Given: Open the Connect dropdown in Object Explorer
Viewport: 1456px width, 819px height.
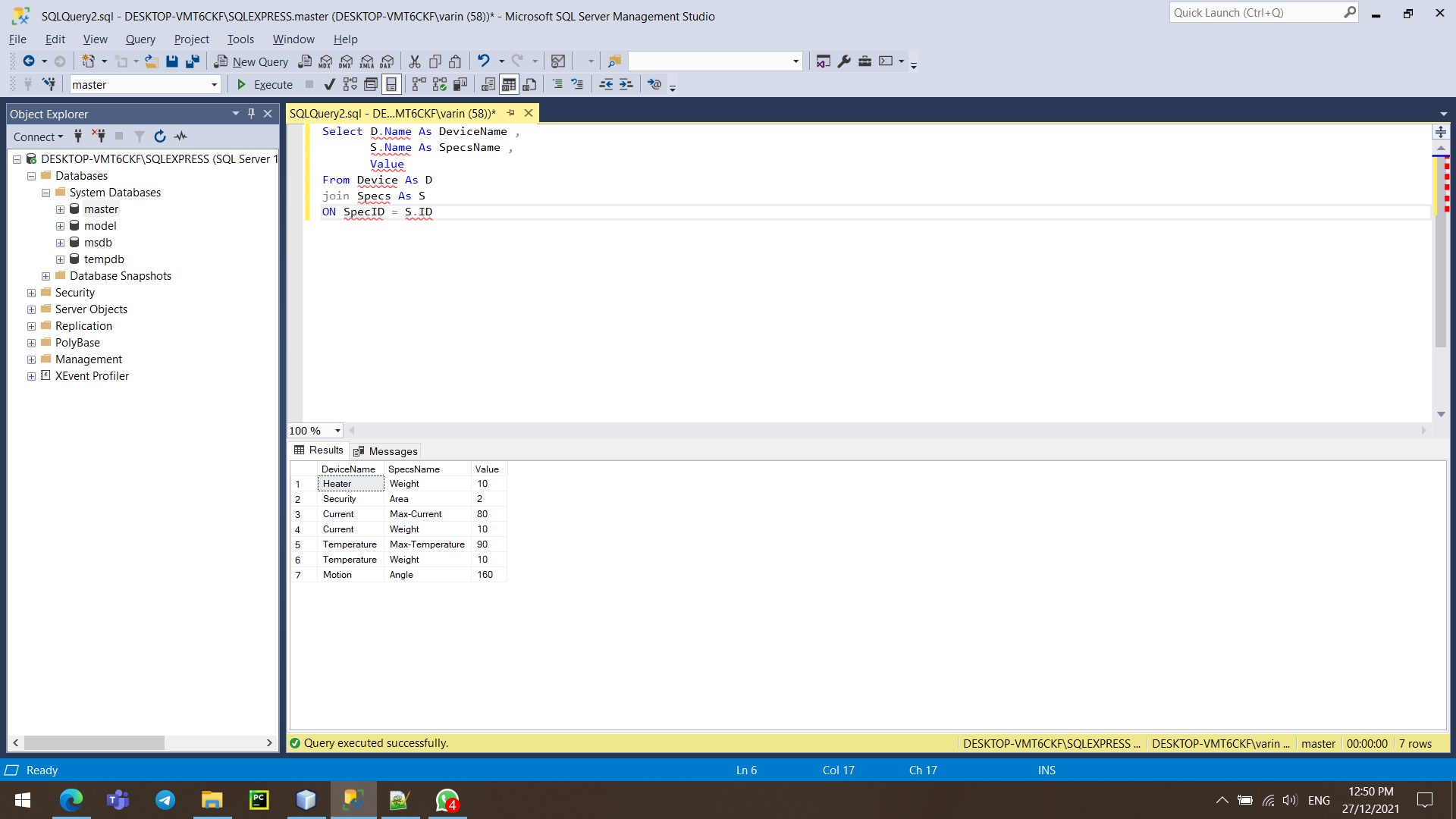Looking at the screenshot, I should click(38, 136).
